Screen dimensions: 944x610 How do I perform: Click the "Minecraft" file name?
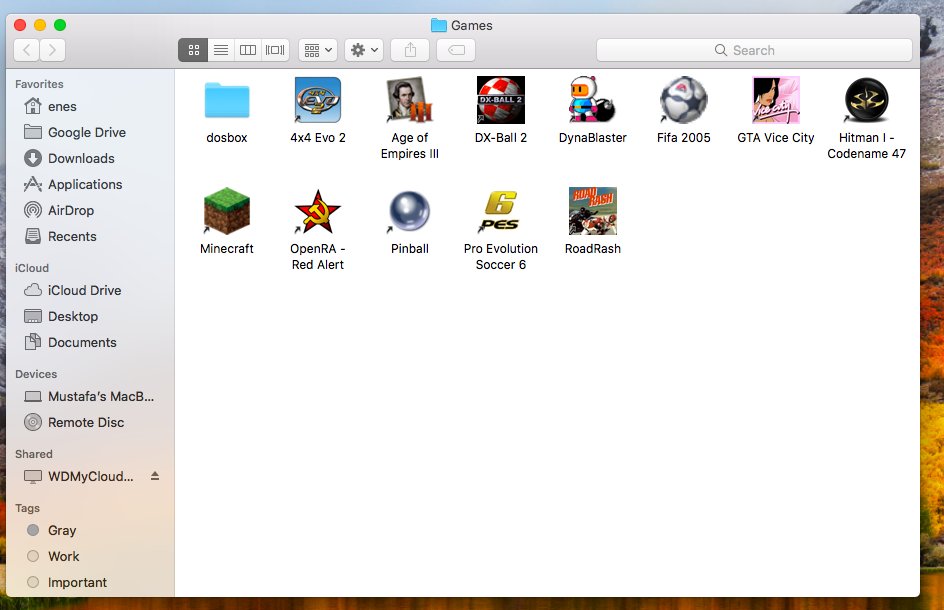coord(226,249)
